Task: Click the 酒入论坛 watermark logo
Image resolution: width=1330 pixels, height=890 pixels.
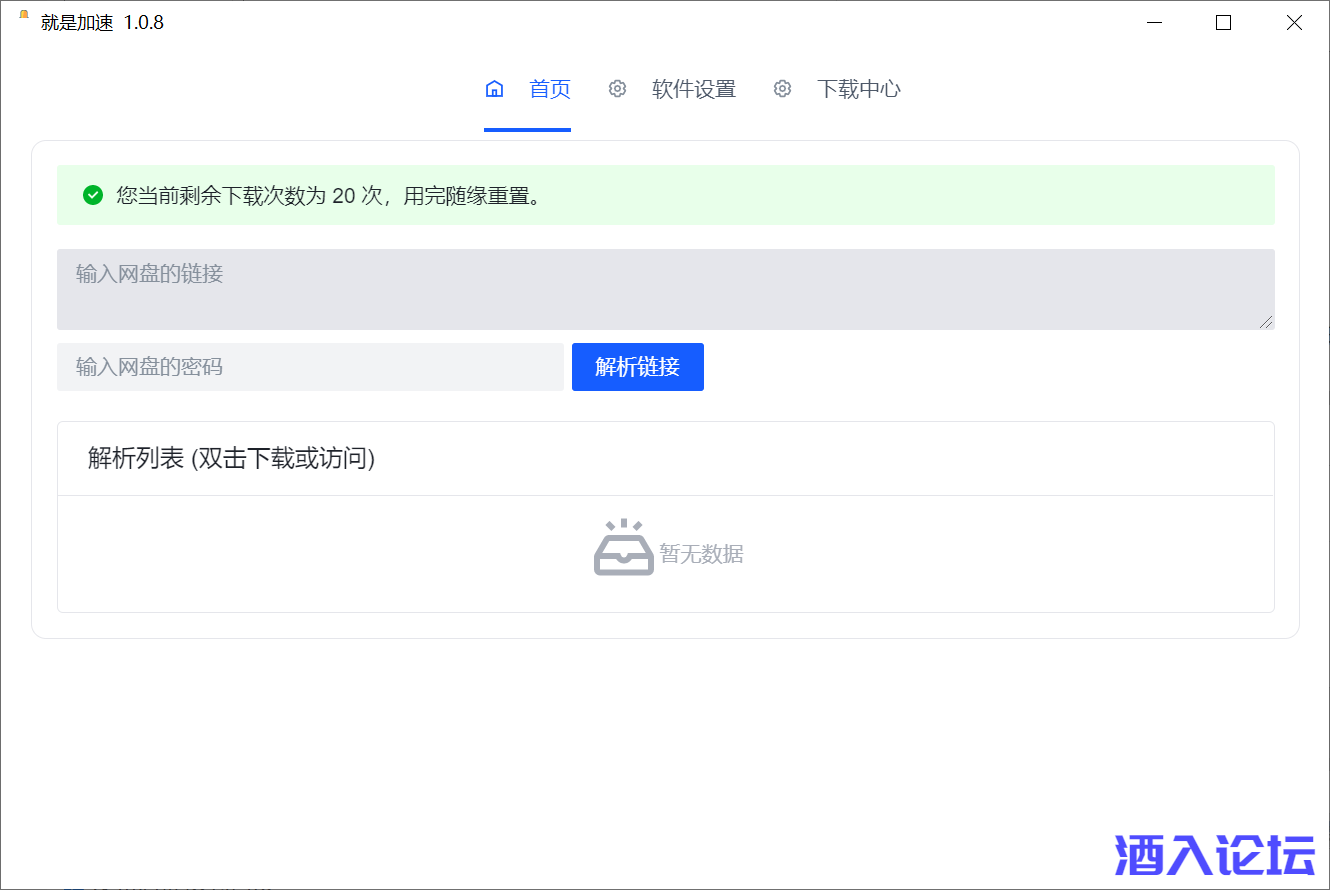Action: 1215,855
